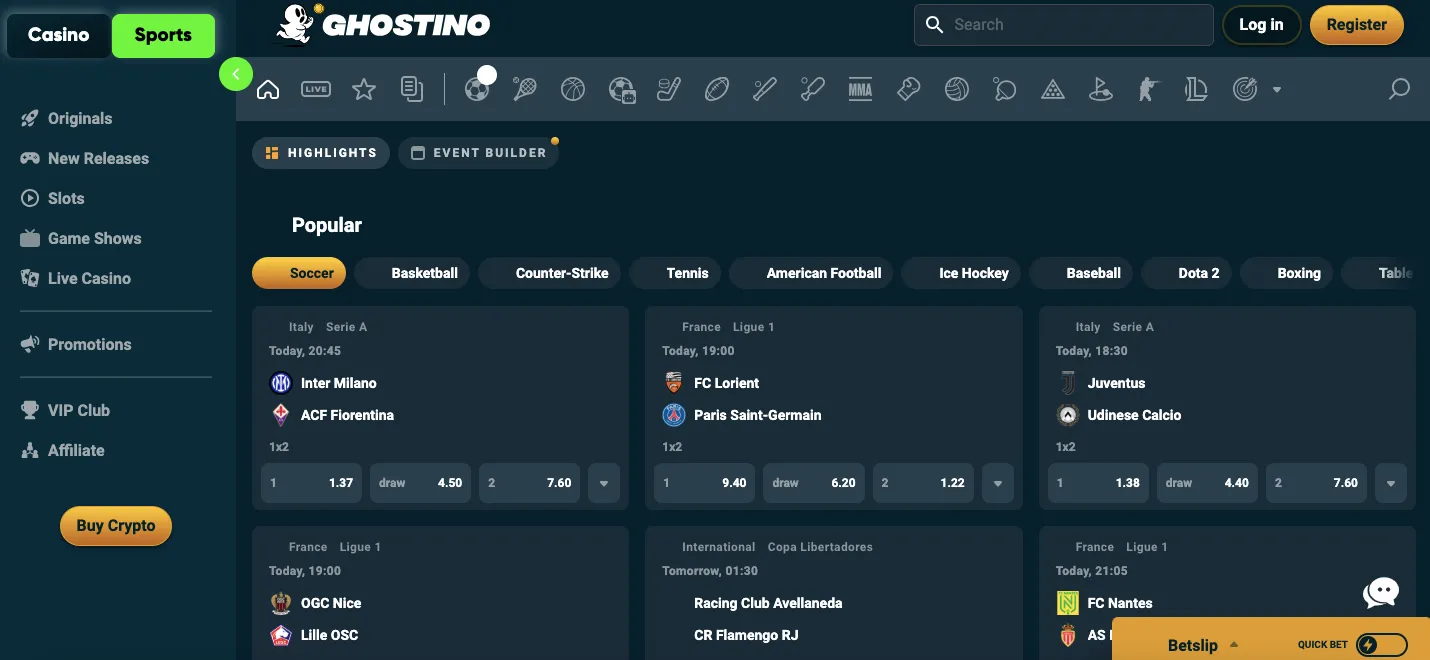This screenshot has height=660, width=1430.
Task: Open New Releases in sidebar
Action: pos(84,158)
